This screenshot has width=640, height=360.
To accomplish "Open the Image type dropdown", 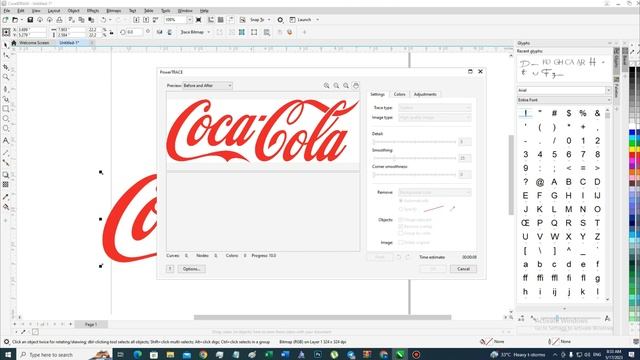I will 435,118.
